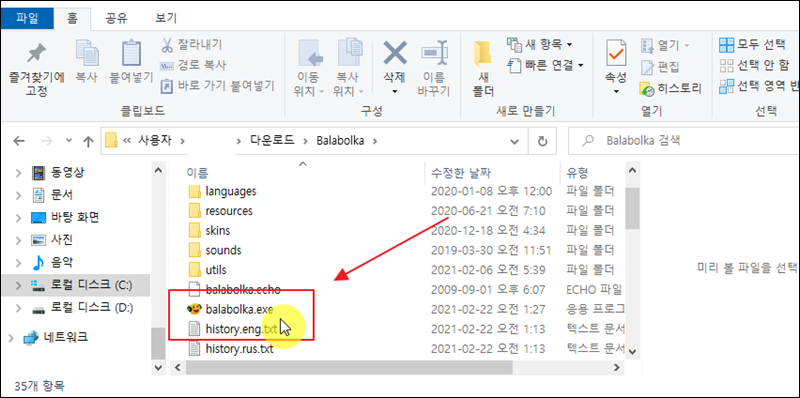800x398 pixels.
Task: Click navigation pane scrollbar up arrow
Action: (158, 170)
